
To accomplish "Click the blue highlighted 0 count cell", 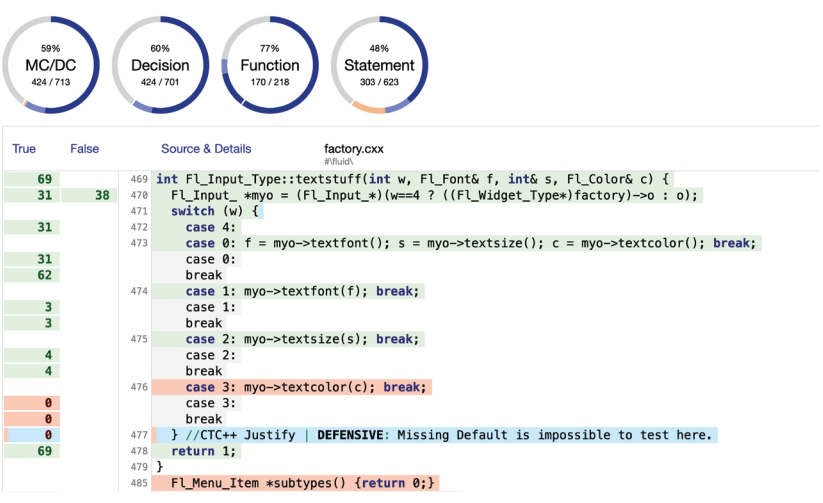I will pyautogui.click(x=30, y=435).
